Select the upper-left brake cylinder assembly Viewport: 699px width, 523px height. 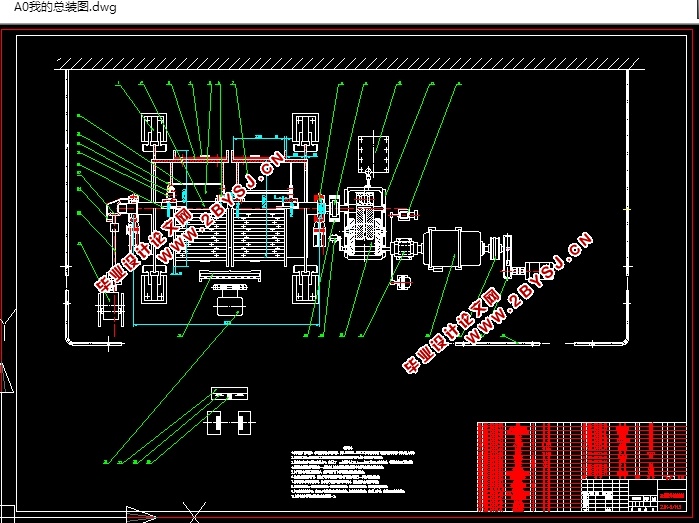[x=154, y=133]
